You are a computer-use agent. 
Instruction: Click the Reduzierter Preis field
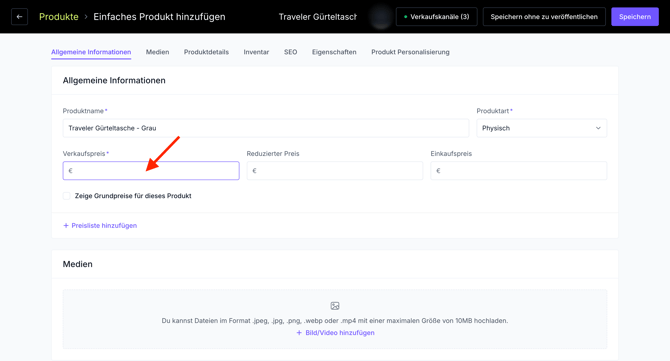(x=335, y=170)
